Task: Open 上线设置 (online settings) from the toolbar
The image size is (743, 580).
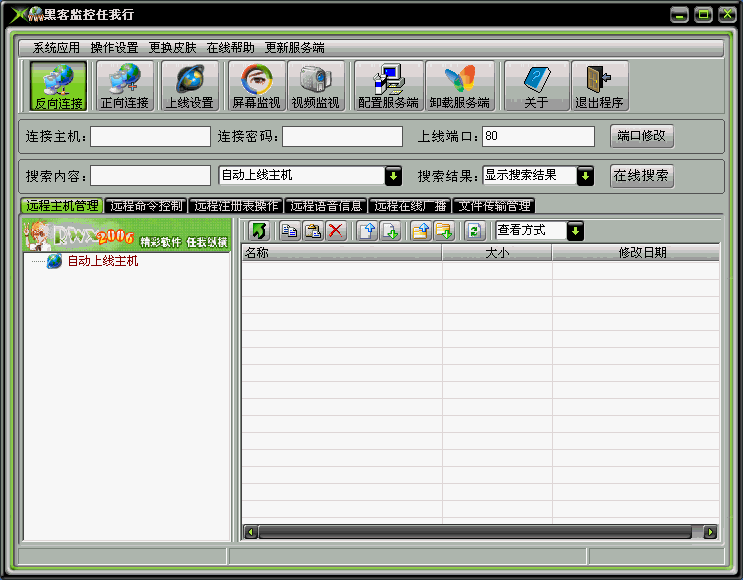Action: pyautogui.click(x=190, y=86)
